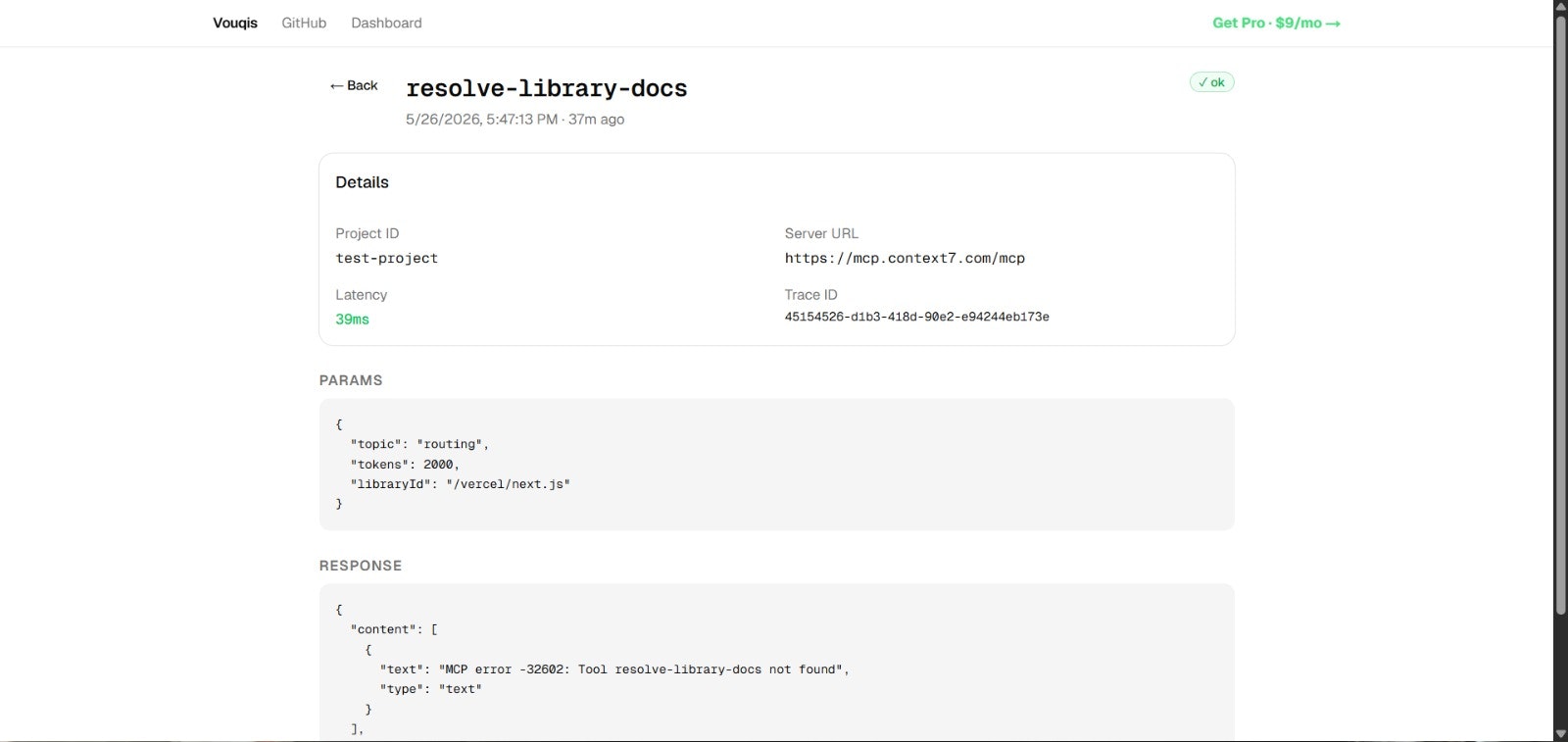Open the GitHub nav link
This screenshot has width=1568, height=742.
tap(304, 23)
